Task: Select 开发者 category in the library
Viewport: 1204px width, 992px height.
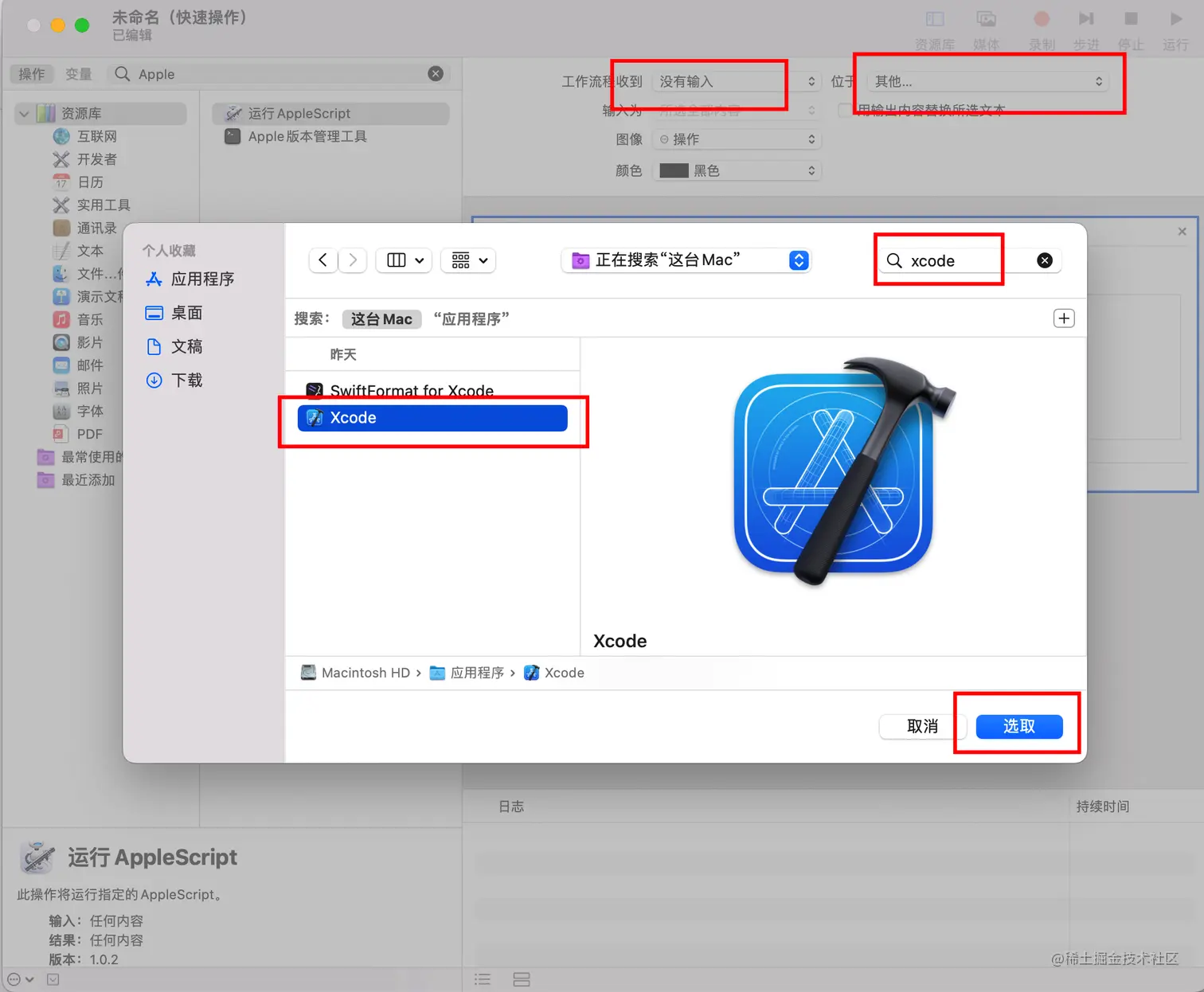Action: (x=85, y=159)
